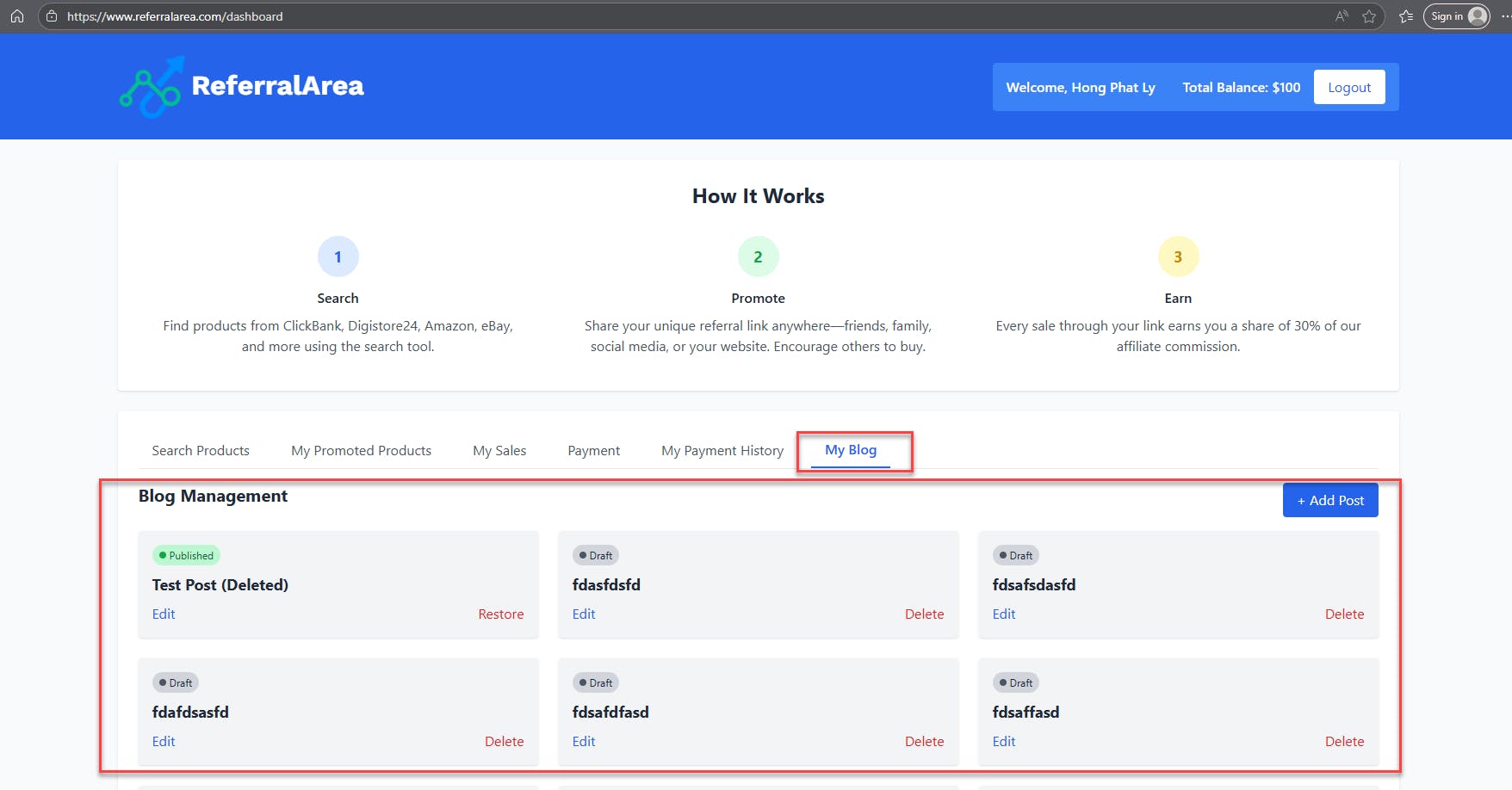The height and width of the screenshot is (790, 1512).
Task: Edit the fdsafdfasd draft post
Action: click(x=584, y=741)
